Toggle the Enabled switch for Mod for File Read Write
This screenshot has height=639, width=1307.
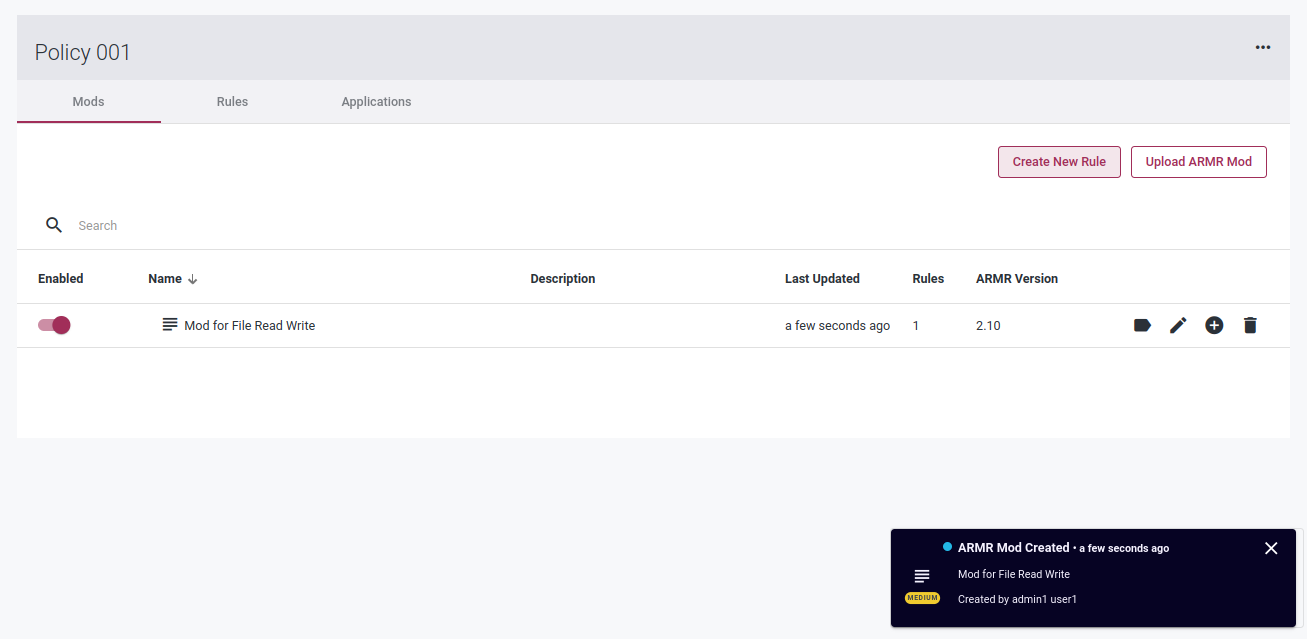[54, 325]
